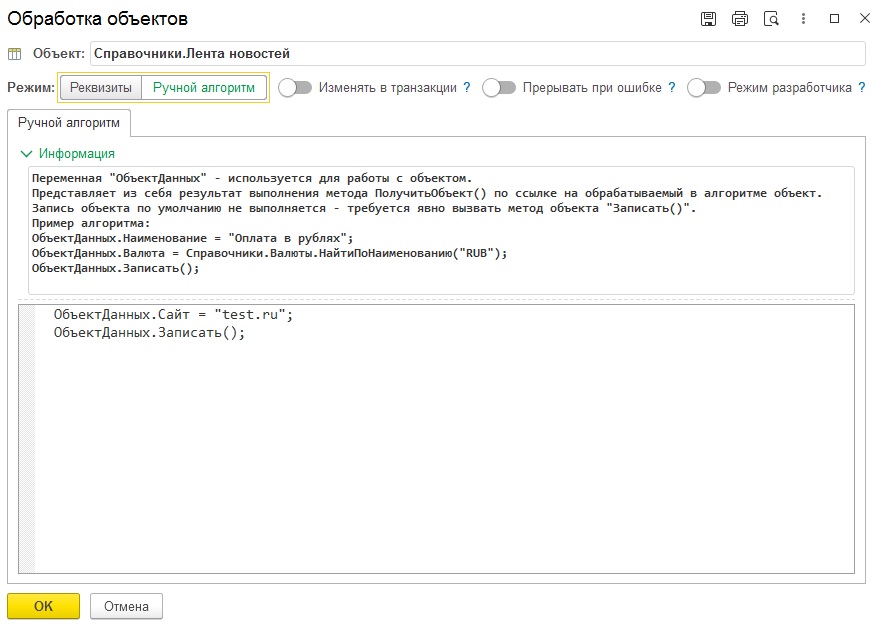879x624 pixels.
Task: Open the Ручной алгоритм tab
Action: pos(69,123)
